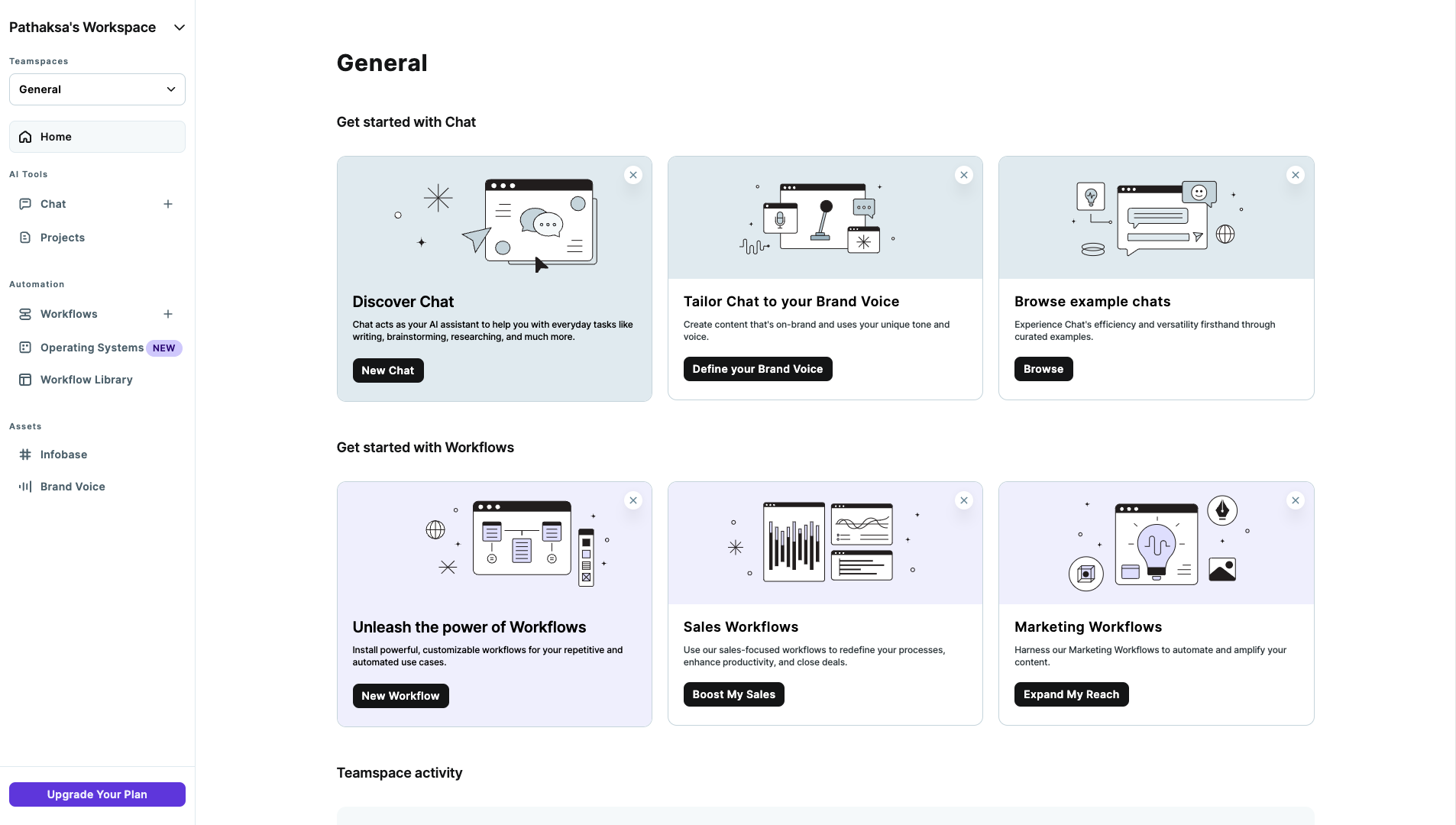
Task: Go to Home in the sidebar
Action: [56, 137]
